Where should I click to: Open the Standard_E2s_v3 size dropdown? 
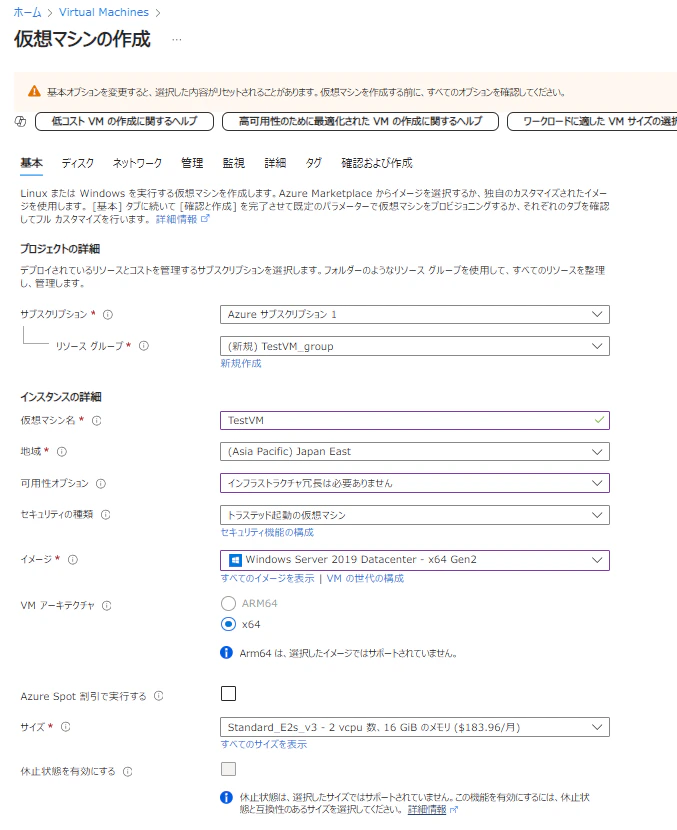pyautogui.click(x=414, y=727)
